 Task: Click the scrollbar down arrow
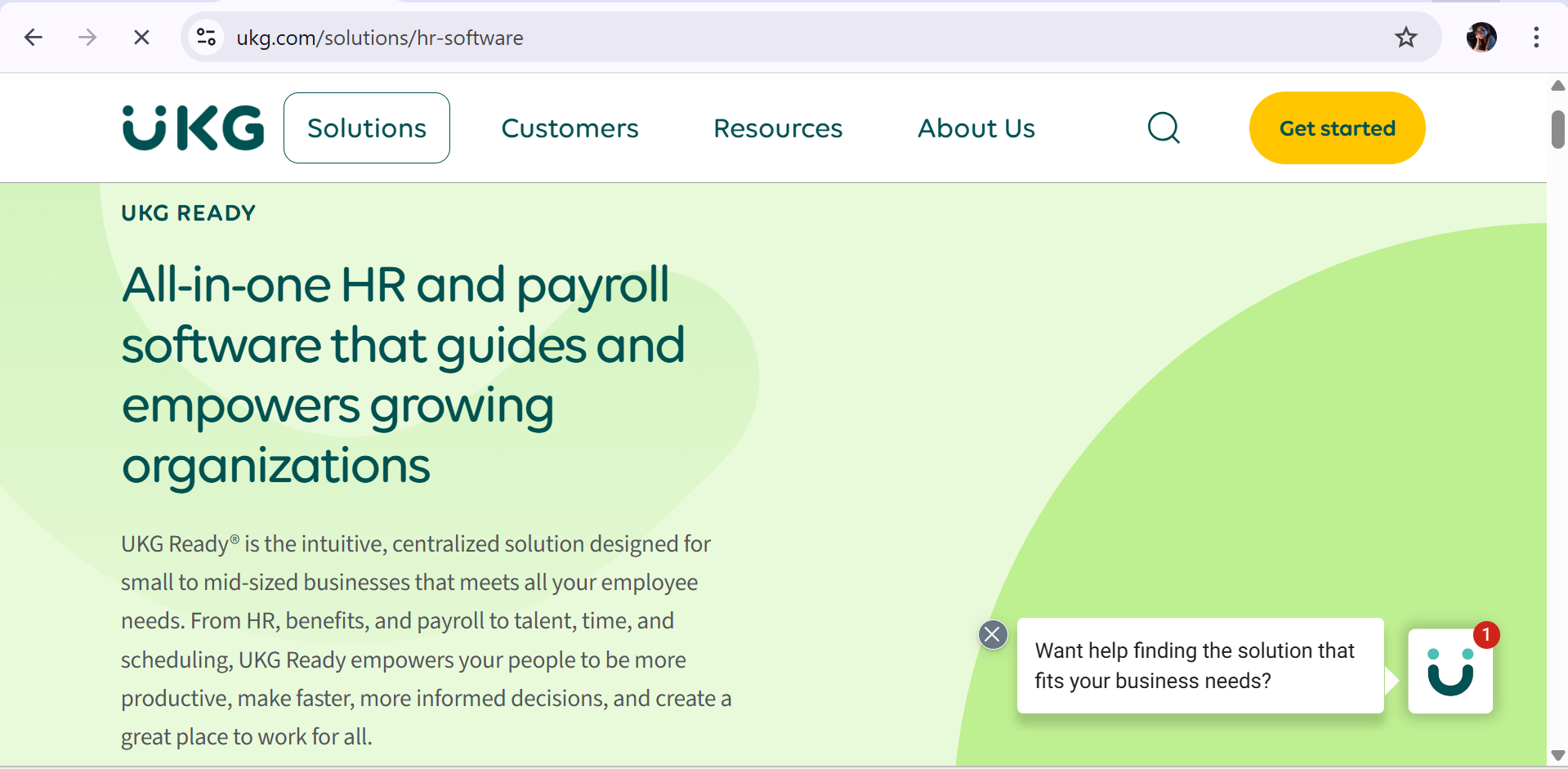coord(1557,755)
